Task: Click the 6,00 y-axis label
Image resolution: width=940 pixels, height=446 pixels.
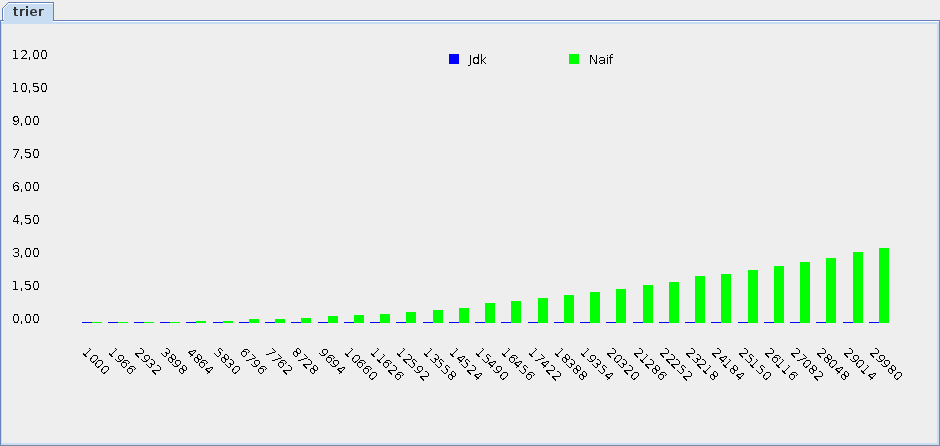Action: [x=26, y=186]
